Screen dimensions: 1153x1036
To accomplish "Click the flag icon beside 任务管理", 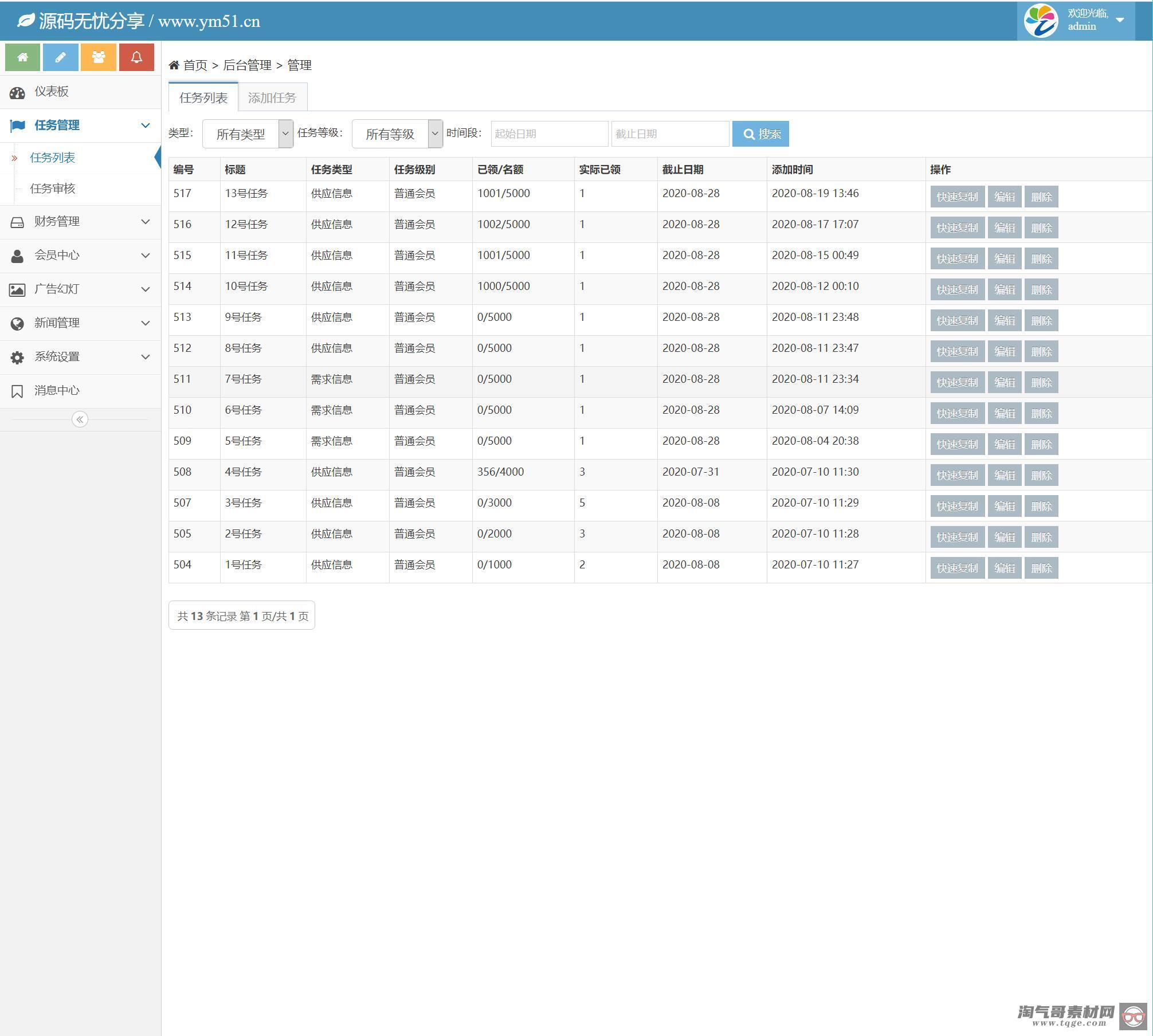I will point(17,125).
